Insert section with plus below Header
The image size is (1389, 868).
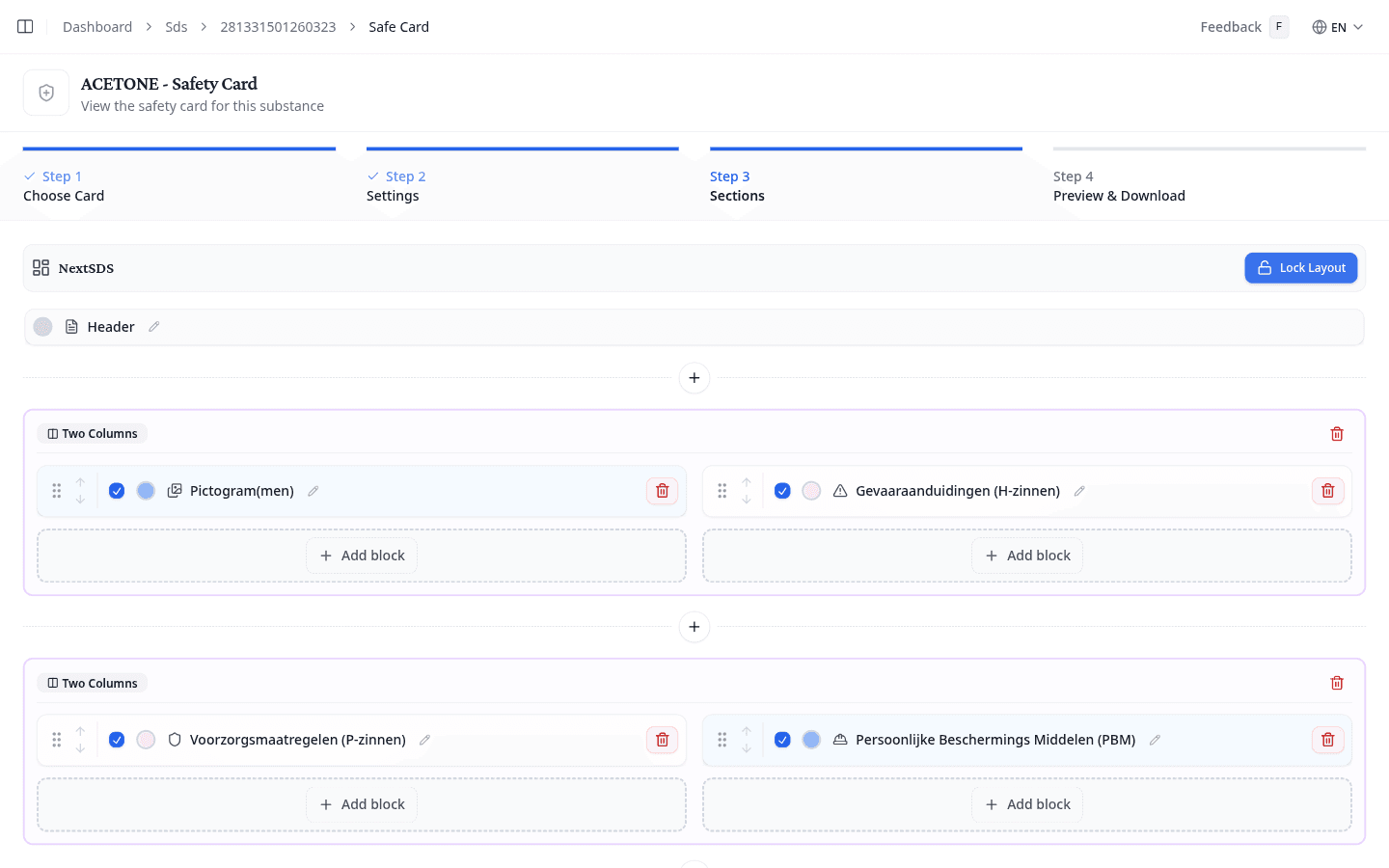694,378
